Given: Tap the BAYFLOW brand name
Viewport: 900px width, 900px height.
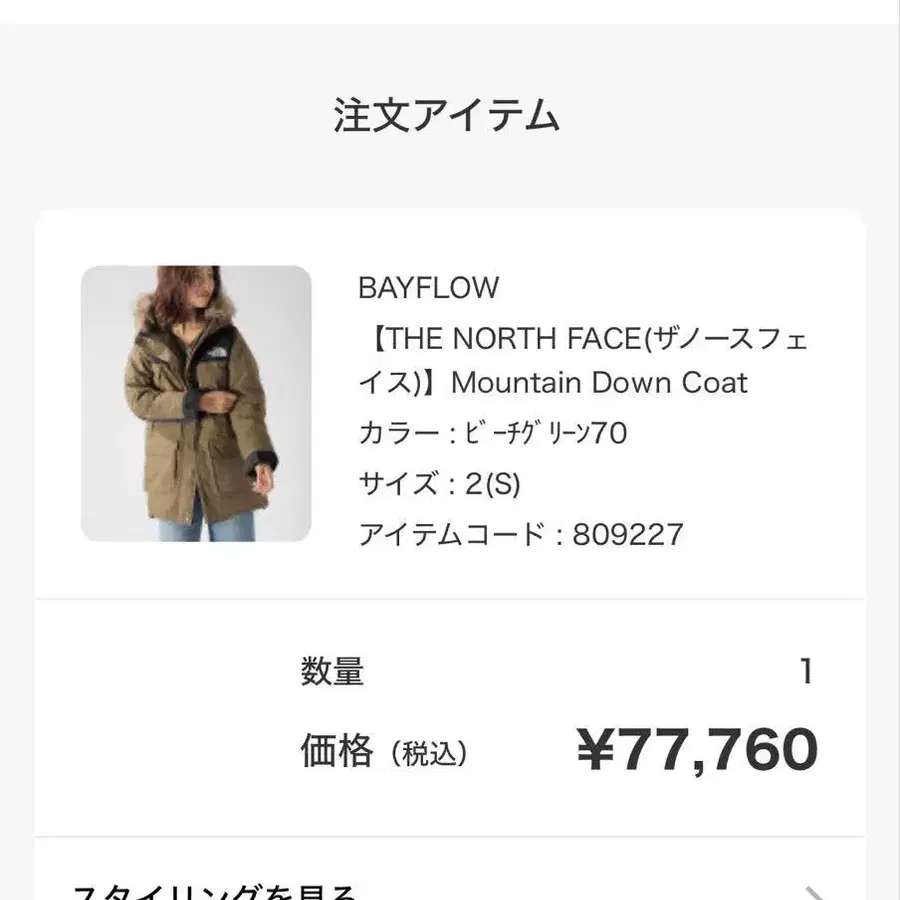Looking at the screenshot, I should 428,288.
